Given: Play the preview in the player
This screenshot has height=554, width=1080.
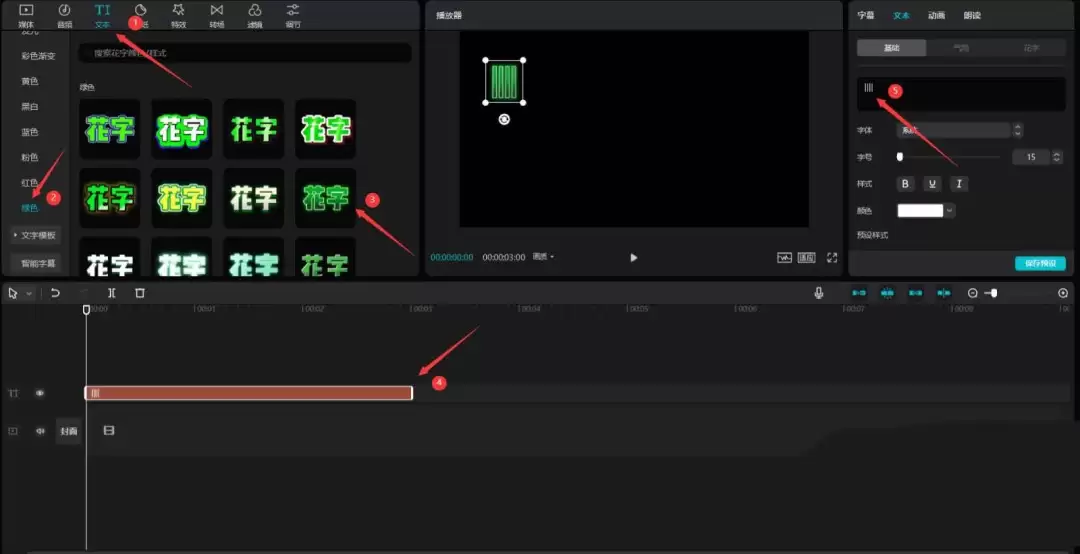Looking at the screenshot, I should point(634,257).
